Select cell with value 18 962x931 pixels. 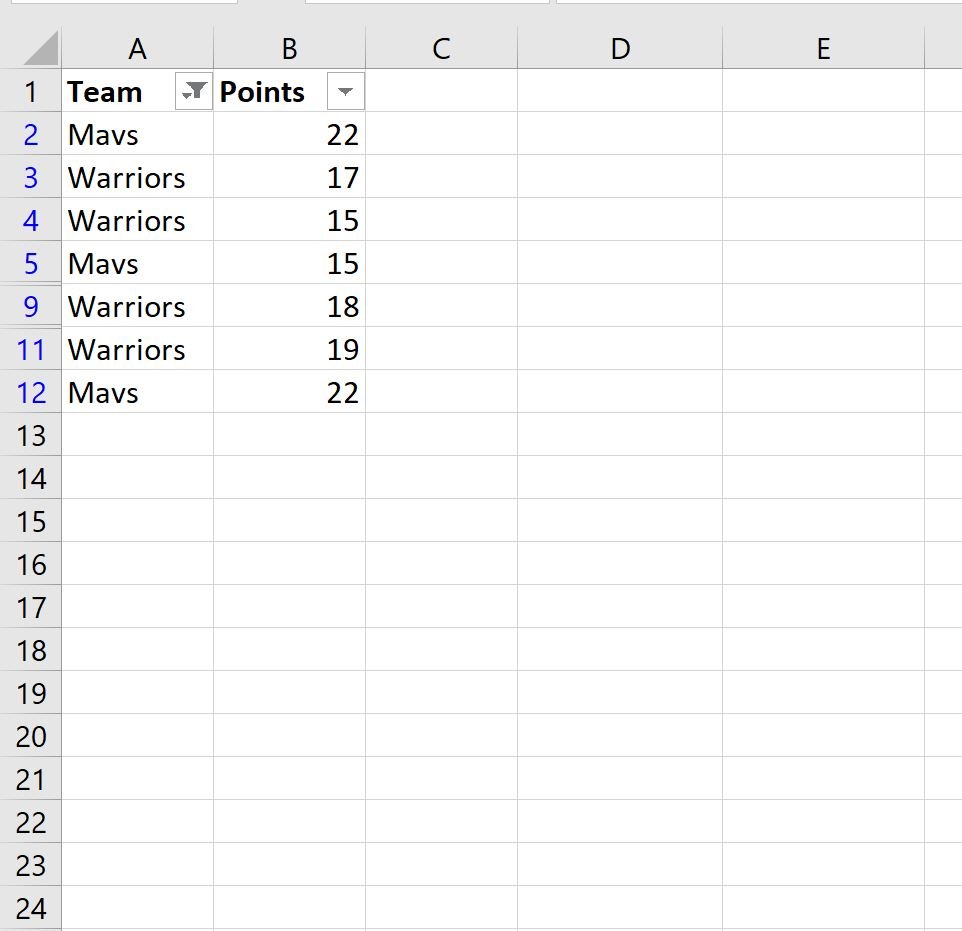290,306
